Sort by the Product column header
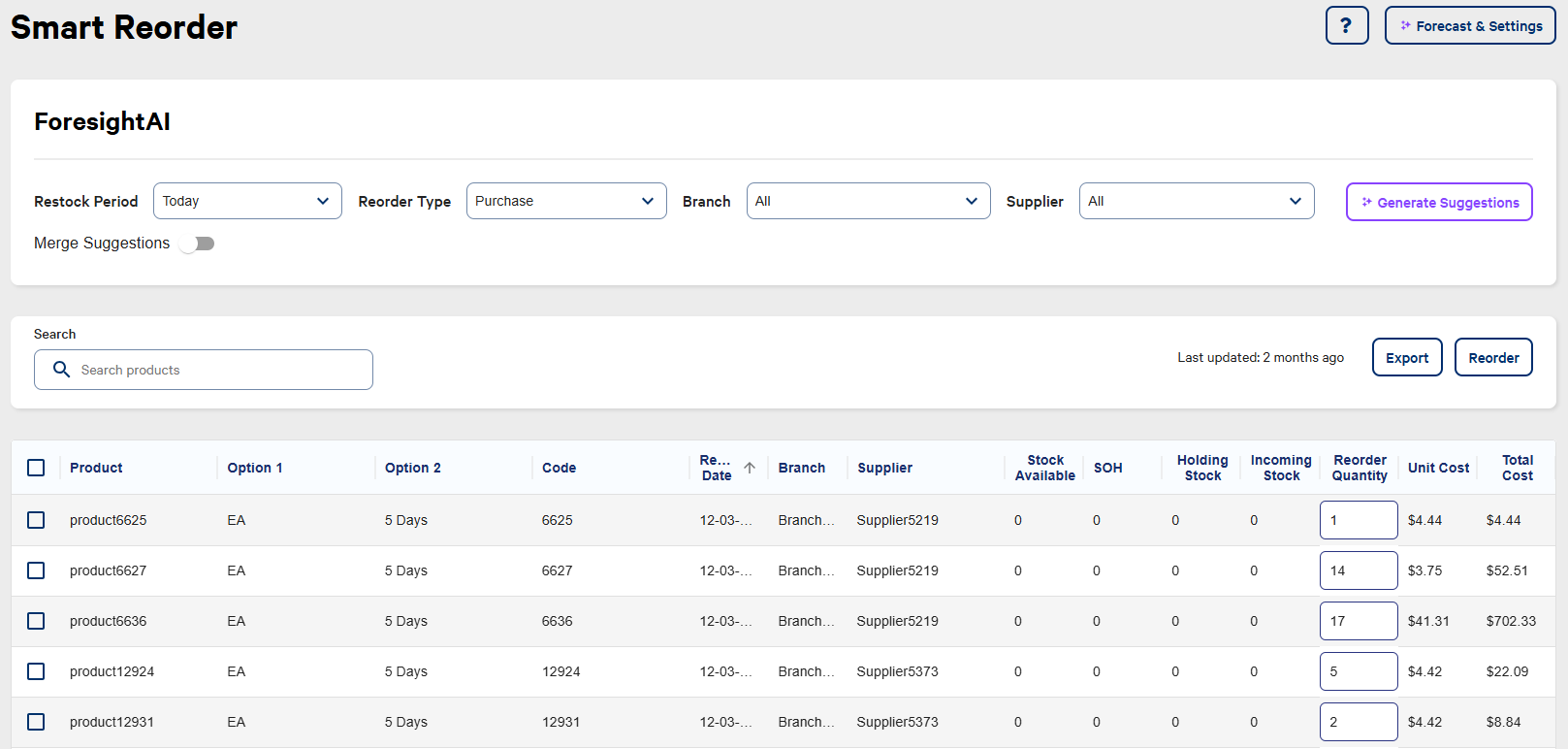The image size is (1568, 749). pos(96,468)
